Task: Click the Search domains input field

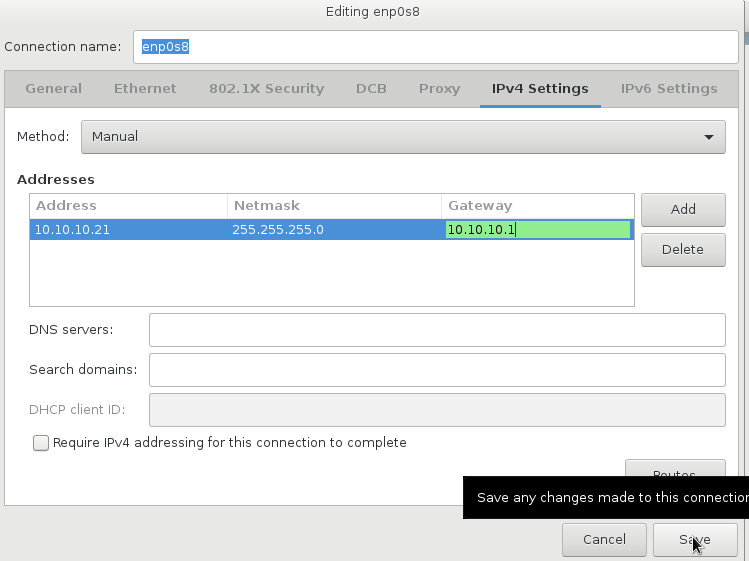Action: point(436,370)
